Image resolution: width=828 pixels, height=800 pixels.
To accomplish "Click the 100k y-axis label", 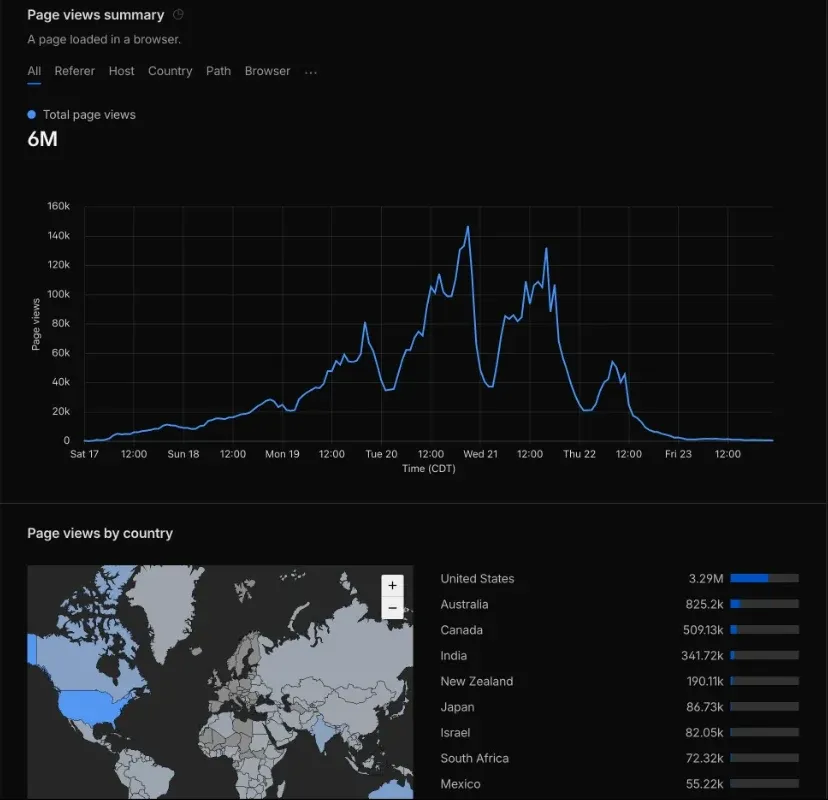I will point(59,294).
